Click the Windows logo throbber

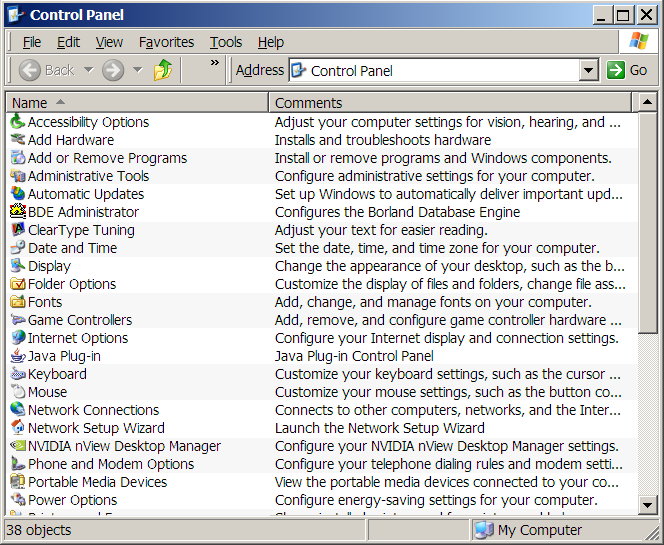639,41
